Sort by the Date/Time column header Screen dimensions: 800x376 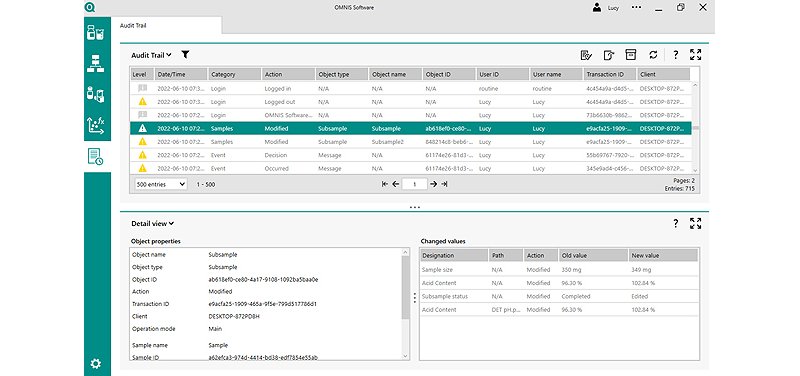coord(181,74)
